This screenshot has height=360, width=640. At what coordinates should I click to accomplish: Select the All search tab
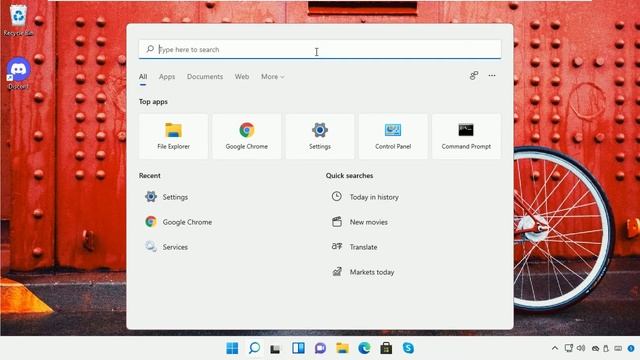click(x=143, y=77)
